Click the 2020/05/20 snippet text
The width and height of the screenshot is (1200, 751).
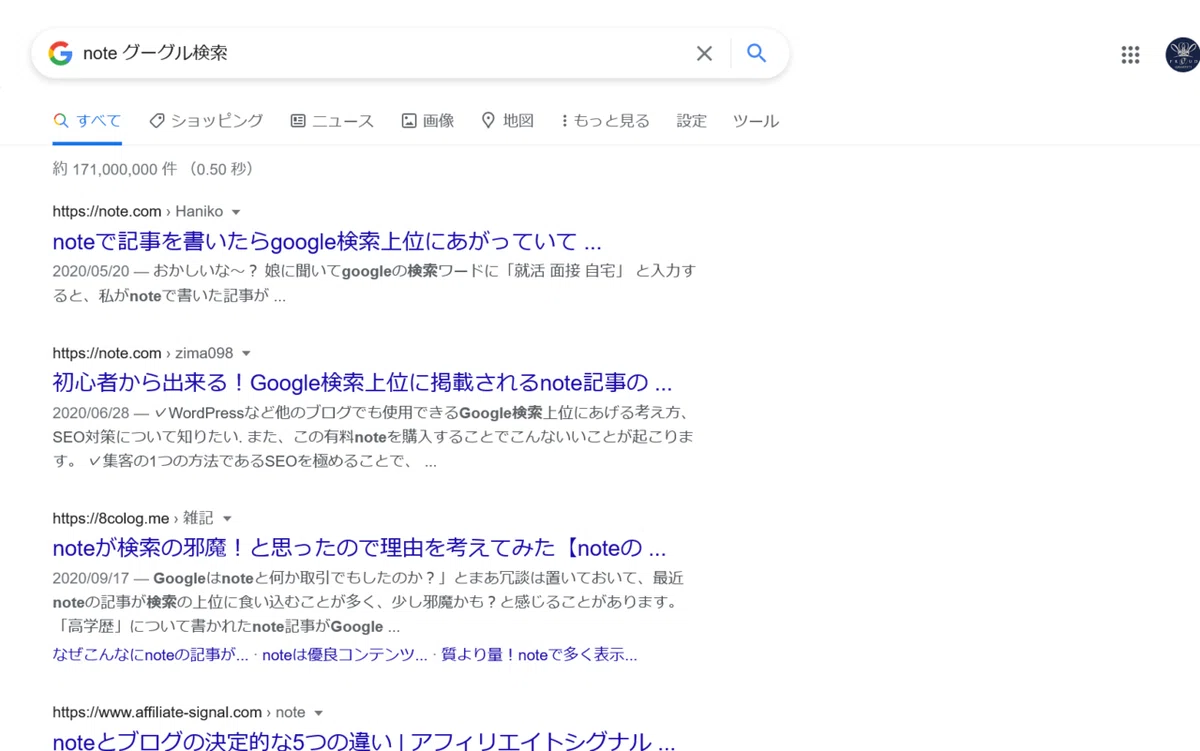pos(374,284)
